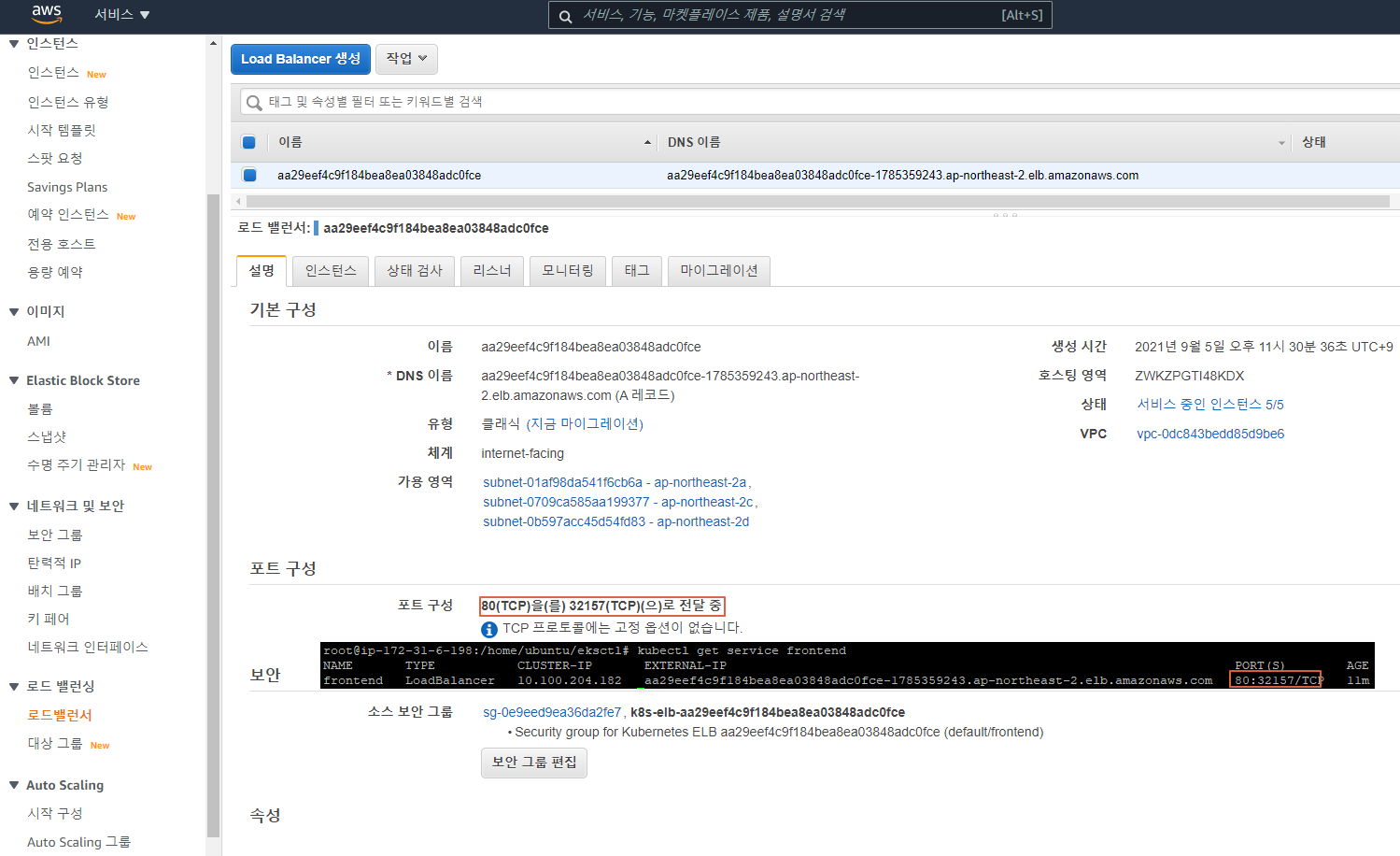Screen dimensions: 1400x856
Task: Click the 보안 그룹 편집 button
Action: click(x=534, y=763)
